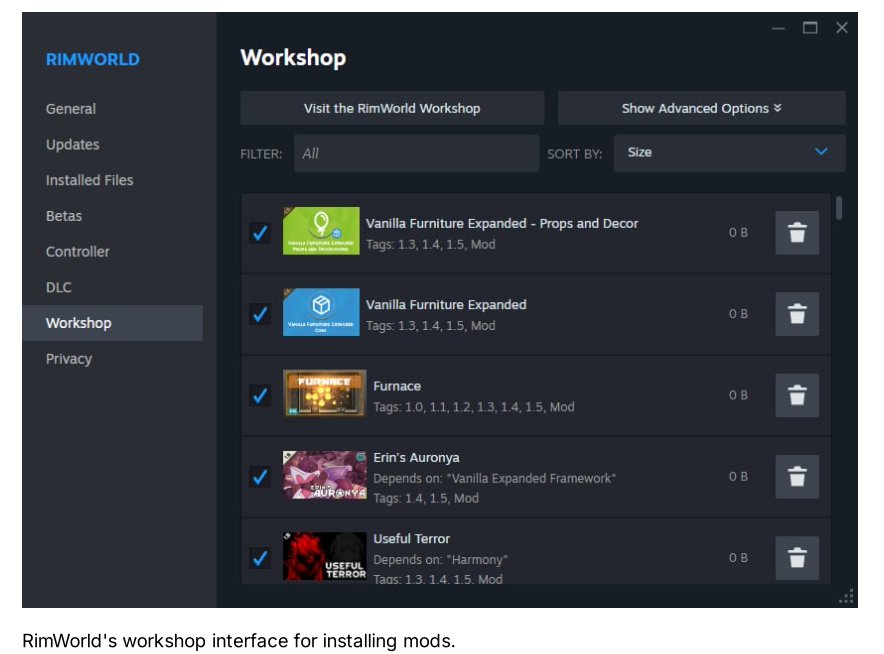Click the "Depends on: Harmony" text
This screenshot has width=884, height=654.
(x=440, y=559)
